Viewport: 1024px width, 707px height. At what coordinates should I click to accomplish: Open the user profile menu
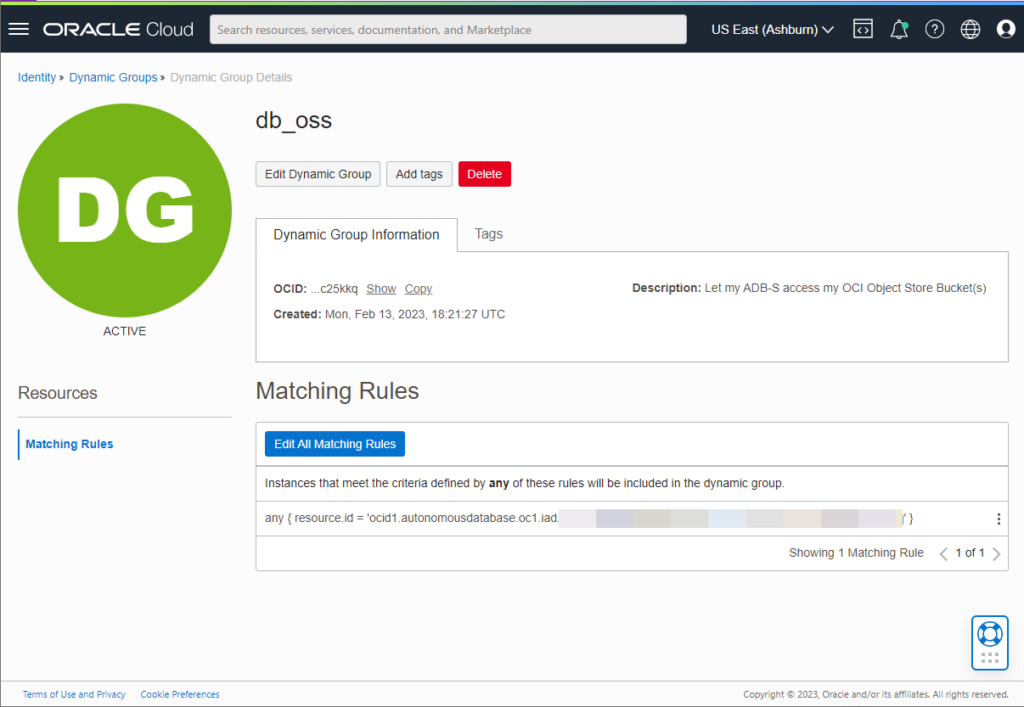point(1006,29)
